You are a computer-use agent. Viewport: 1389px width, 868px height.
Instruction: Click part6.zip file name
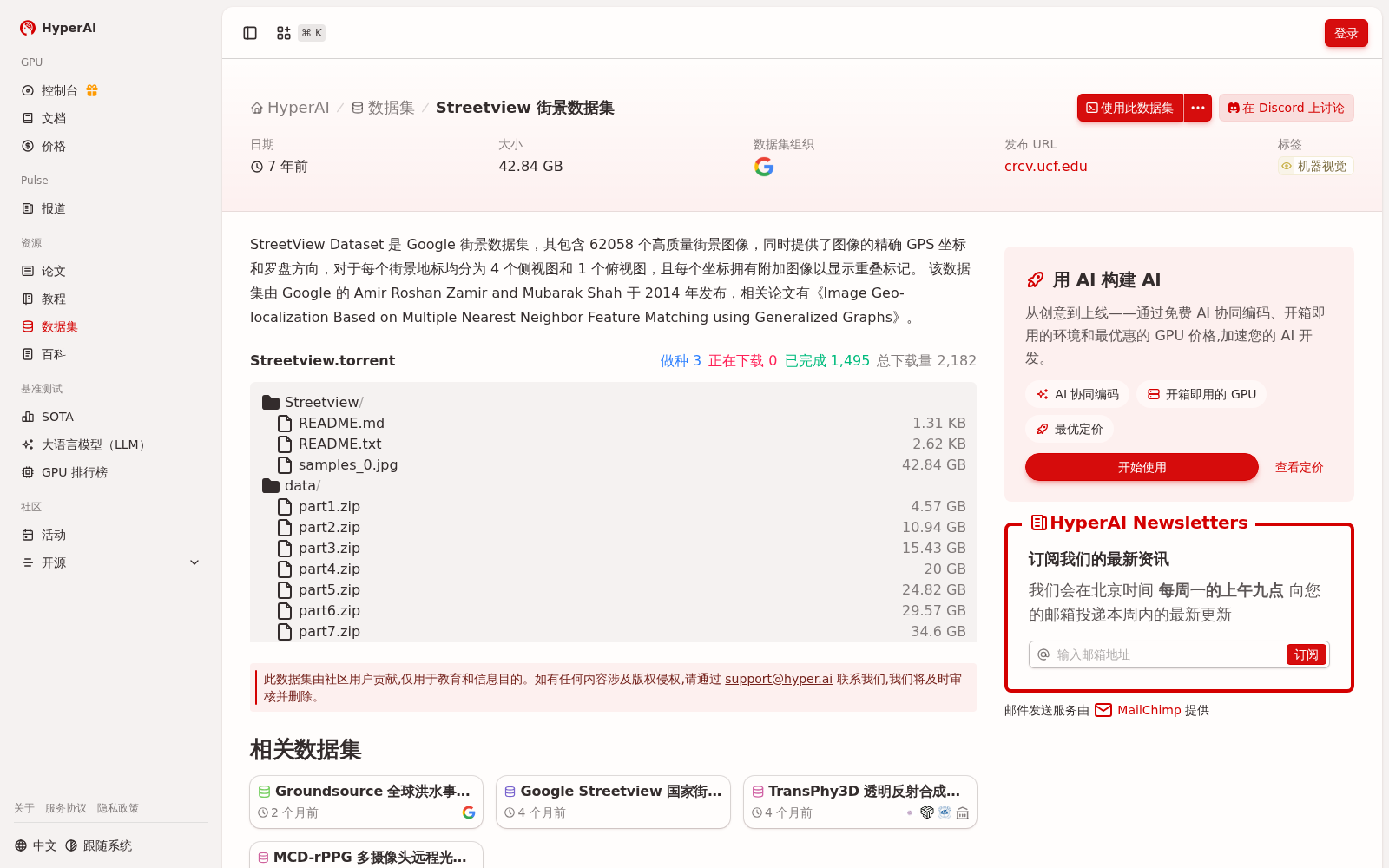329,610
